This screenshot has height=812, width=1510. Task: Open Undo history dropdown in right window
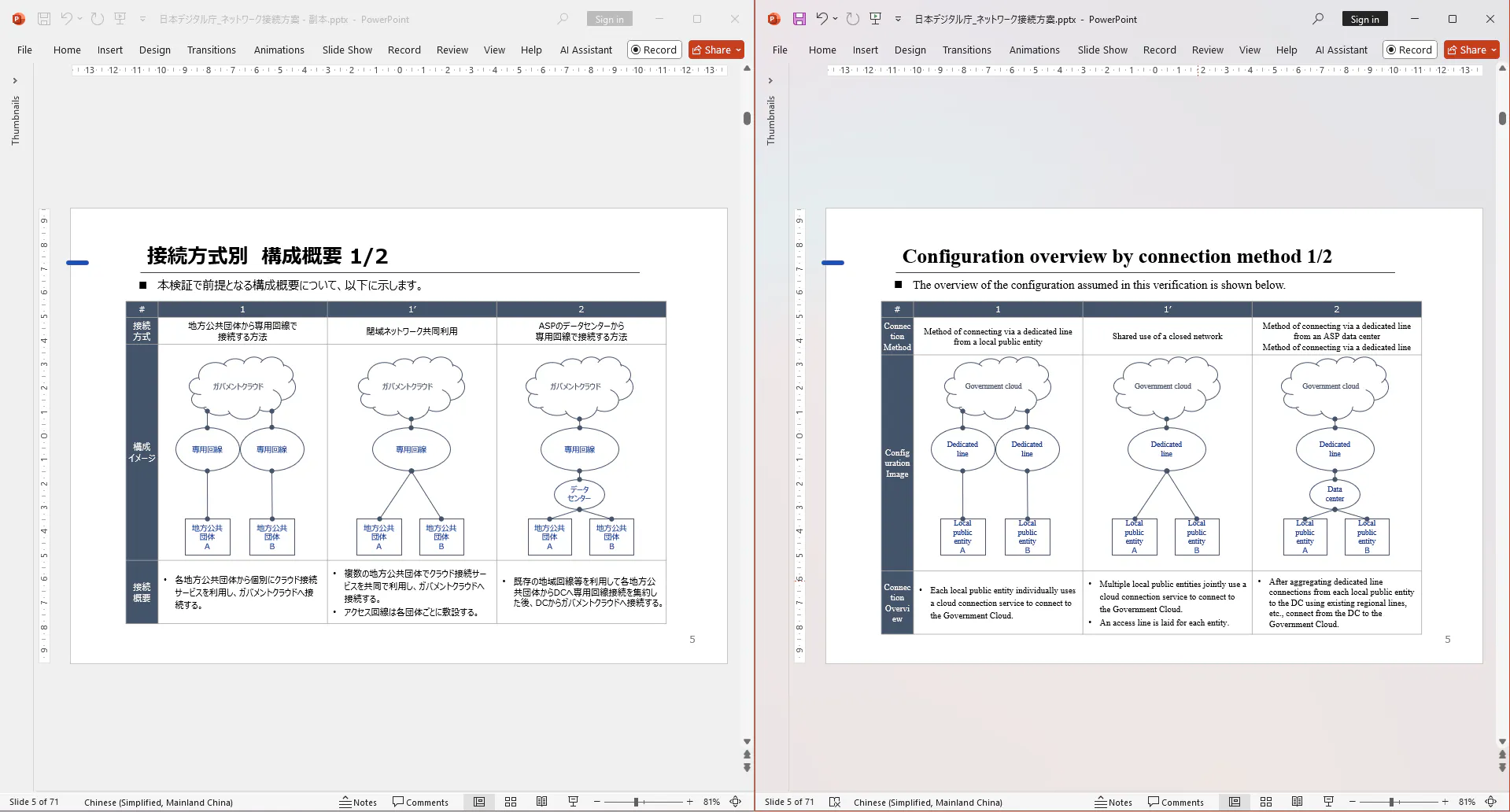(x=835, y=19)
